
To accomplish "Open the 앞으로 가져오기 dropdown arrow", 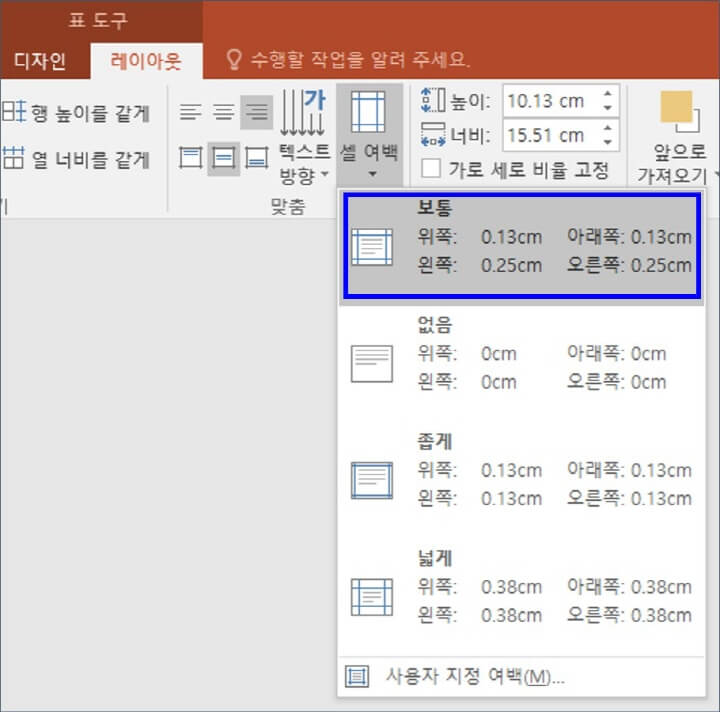I will (717, 174).
